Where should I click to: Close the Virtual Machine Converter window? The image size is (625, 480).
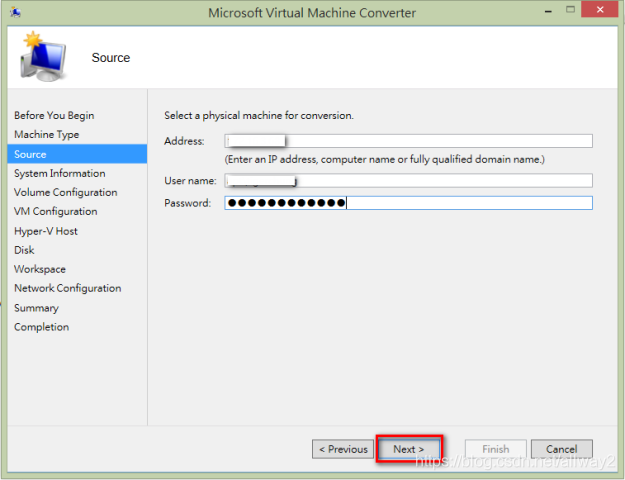(600, 10)
